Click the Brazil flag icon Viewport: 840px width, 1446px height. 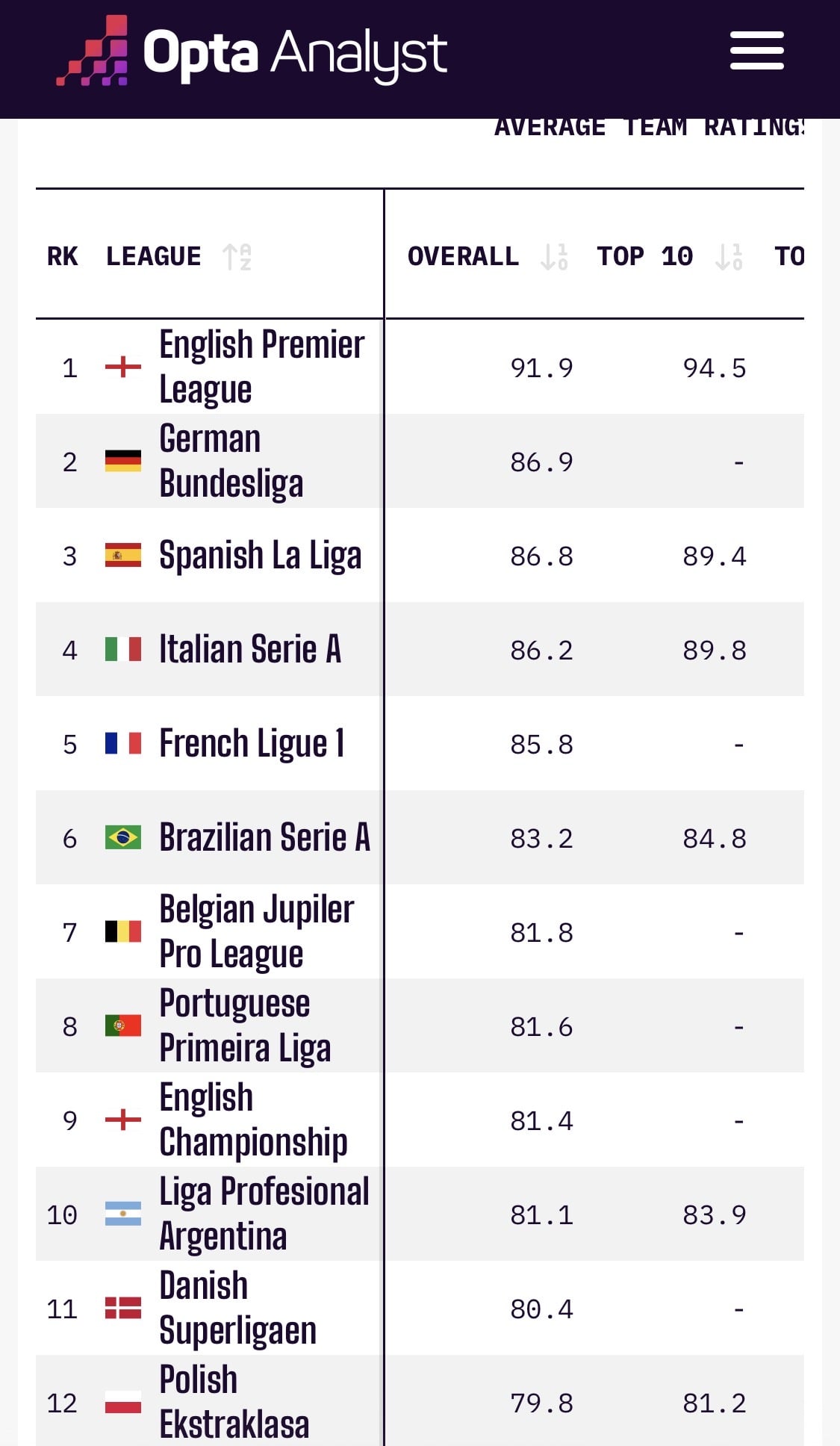pyautogui.click(x=123, y=837)
